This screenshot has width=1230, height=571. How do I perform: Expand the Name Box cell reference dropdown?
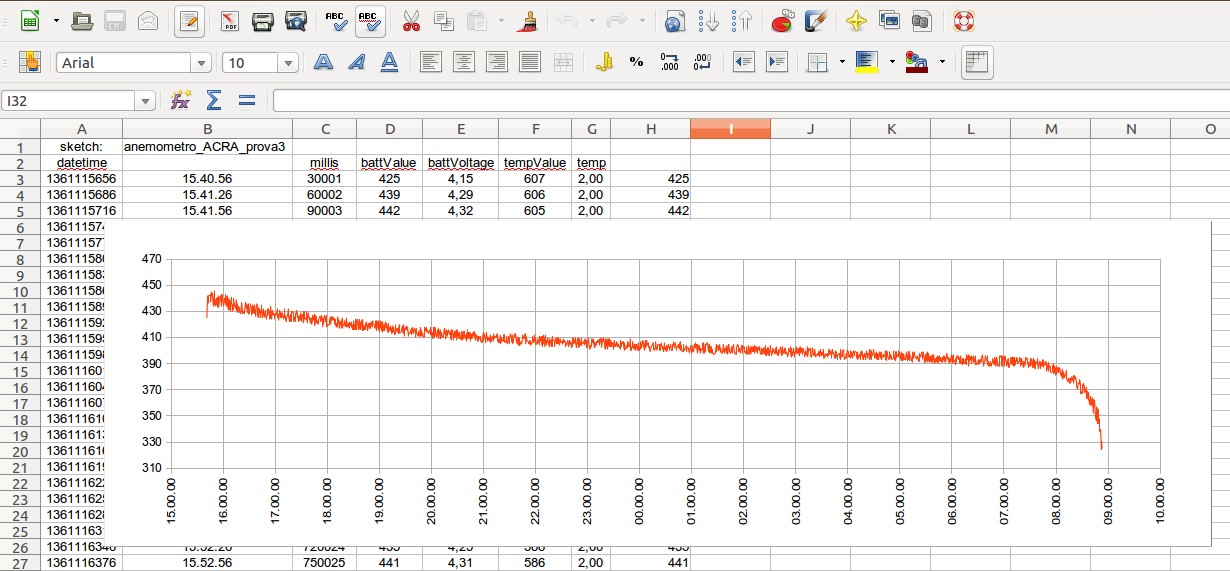[147, 101]
